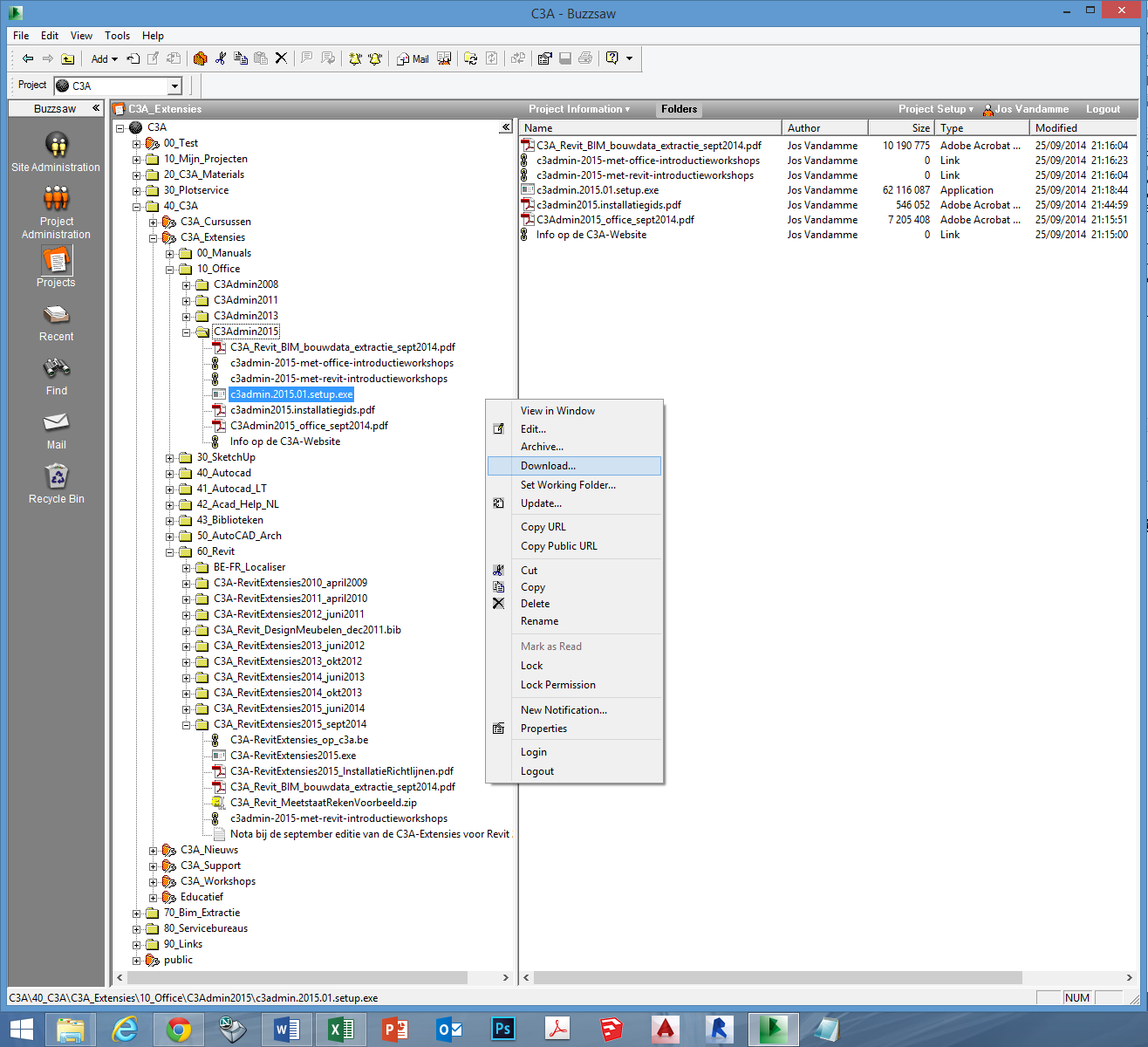This screenshot has height=1047, width=1148.
Task: Select c3admin2015.installatiegids.pdf in file list
Action: [x=609, y=205]
